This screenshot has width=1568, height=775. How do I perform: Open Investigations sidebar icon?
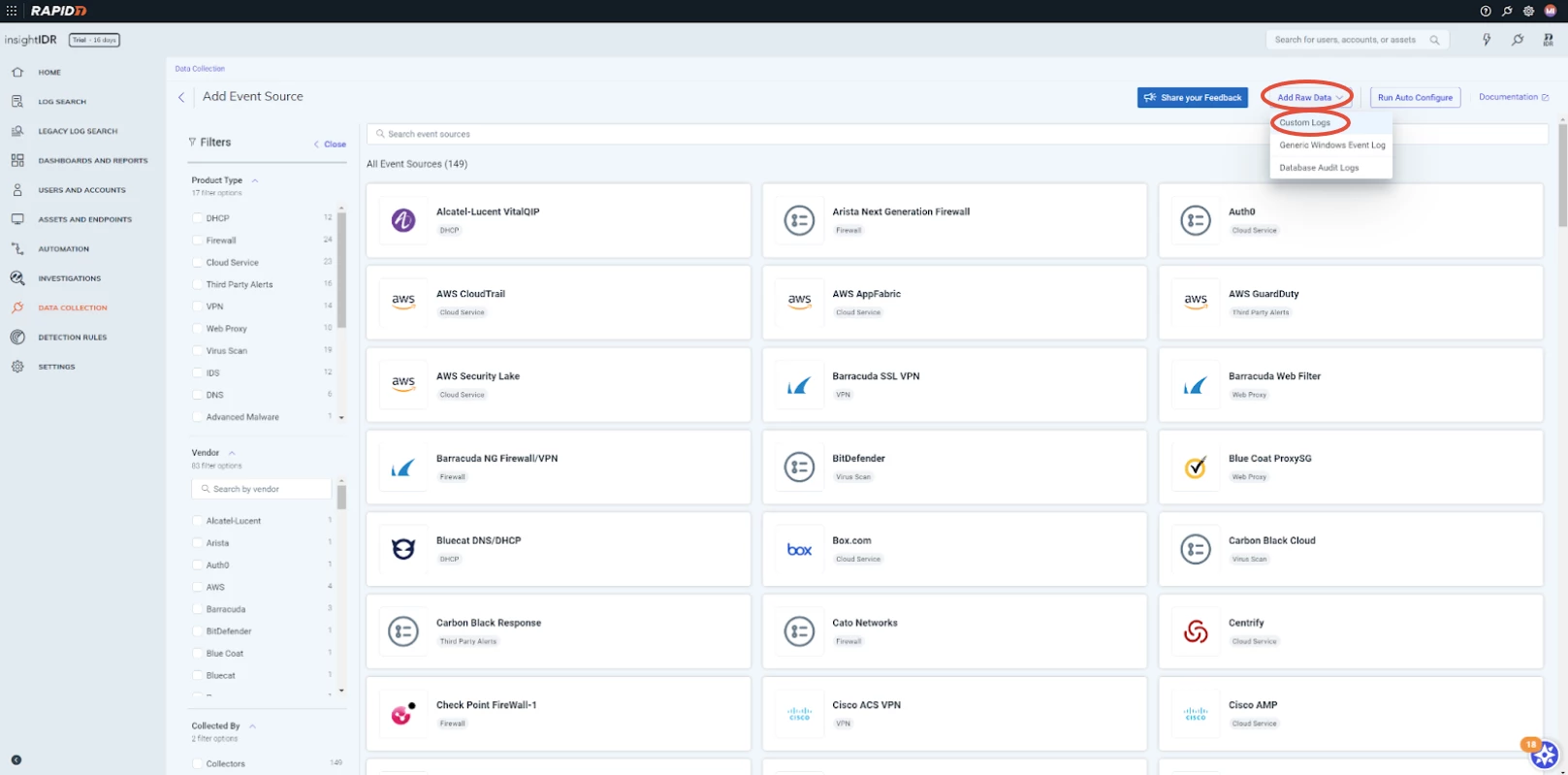17,278
